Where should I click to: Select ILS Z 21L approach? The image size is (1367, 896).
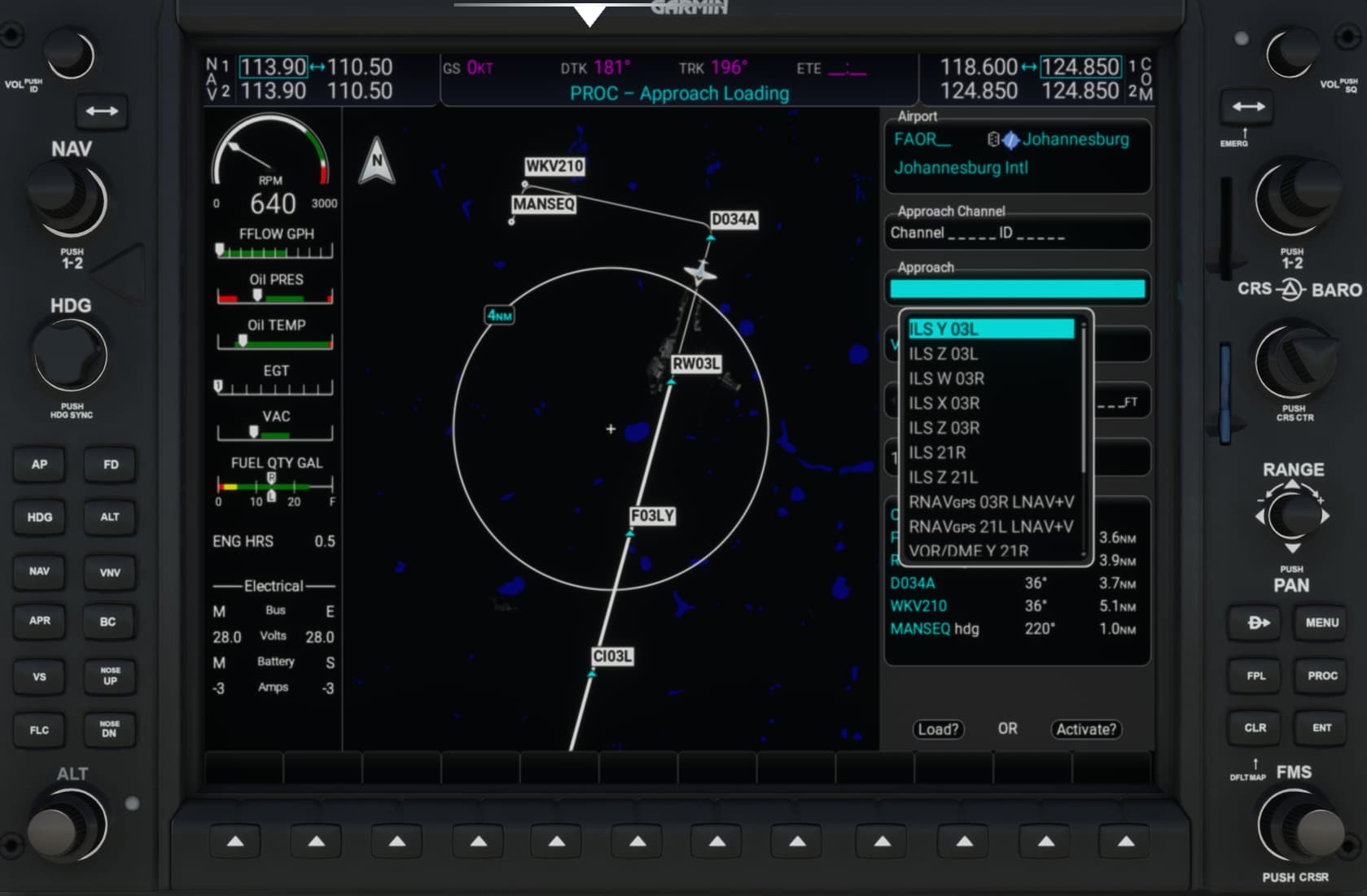pyautogui.click(x=992, y=477)
